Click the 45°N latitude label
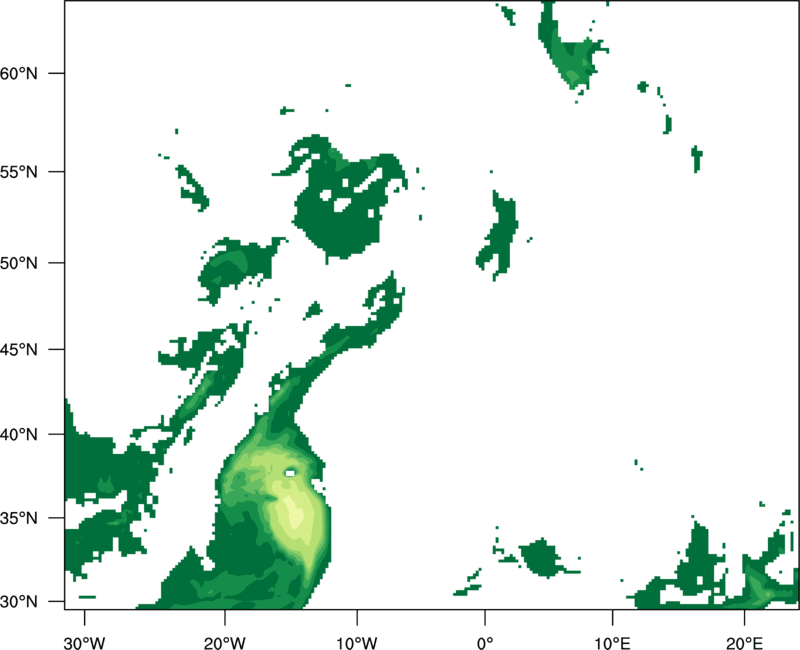 pyautogui.click(x=19, y=349)
